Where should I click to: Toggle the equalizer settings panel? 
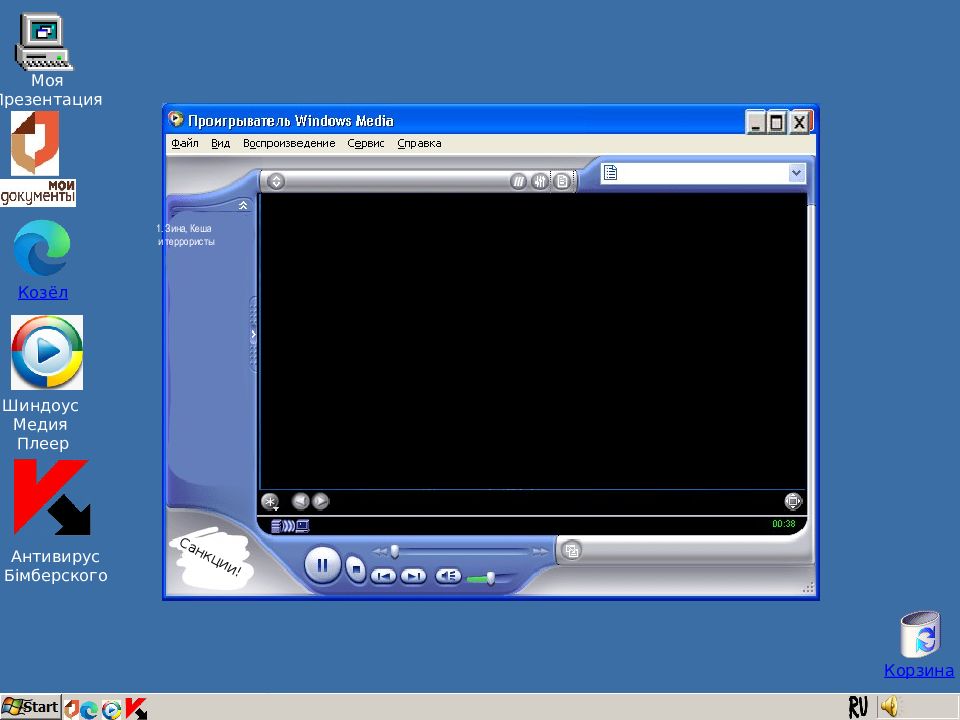pyautogui.click(x=540, y=181)
